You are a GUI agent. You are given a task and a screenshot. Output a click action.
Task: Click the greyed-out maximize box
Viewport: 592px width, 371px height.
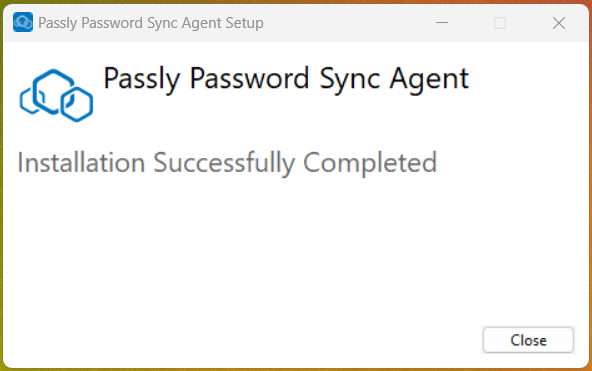[x=500, y=23]
